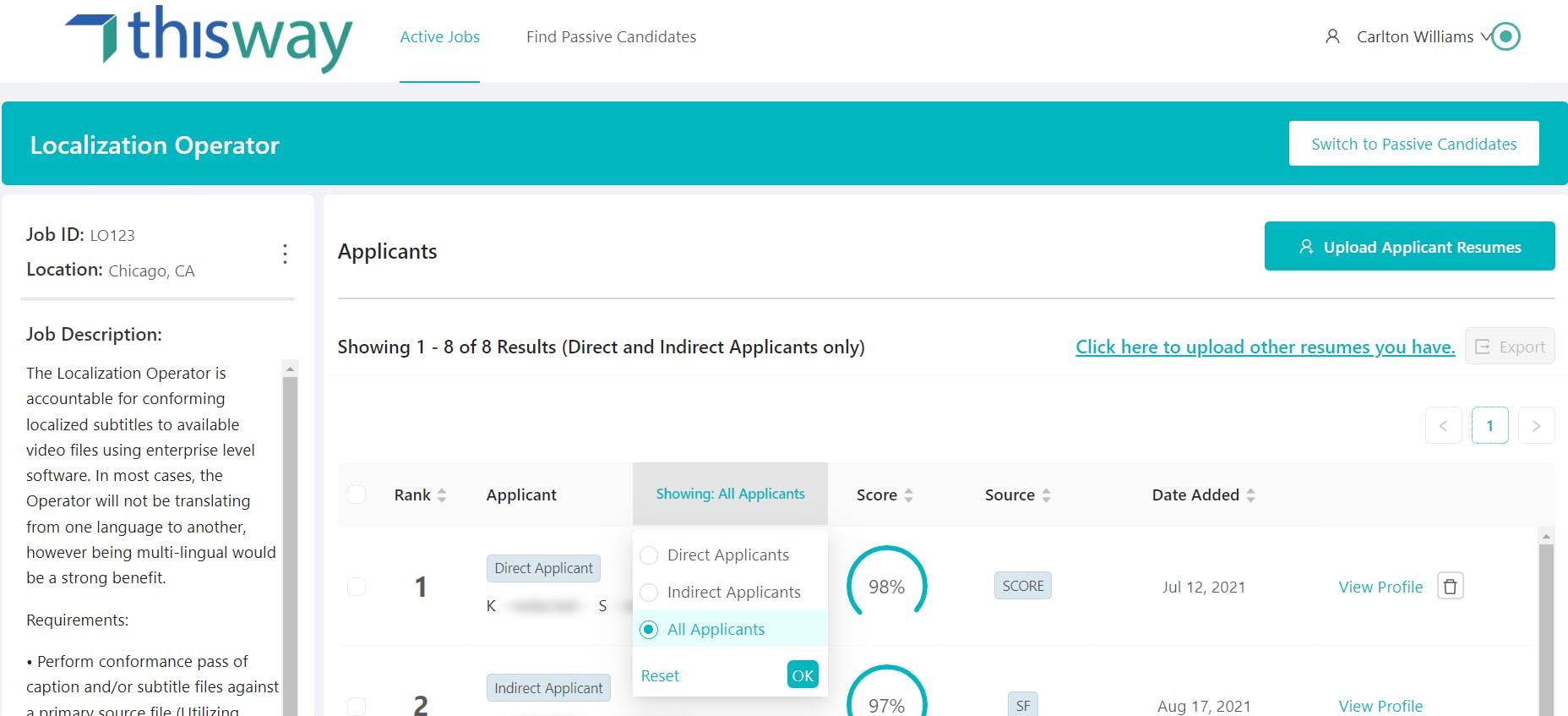Select the Indirect Applicants radio option
This screenshot has height=716, width=1568.
point(649,593)
